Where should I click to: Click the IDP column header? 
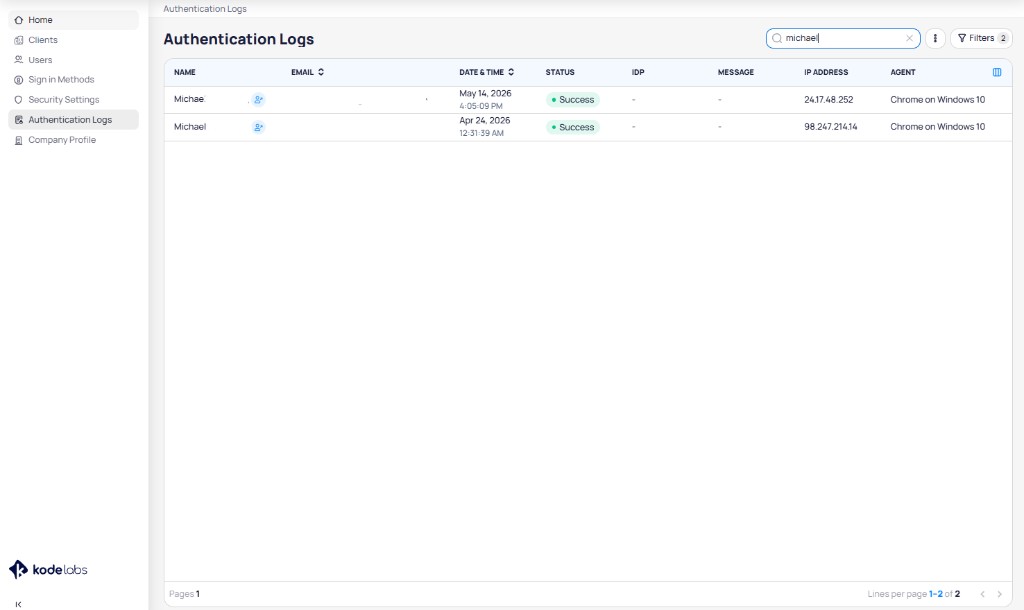coord(638,72)
